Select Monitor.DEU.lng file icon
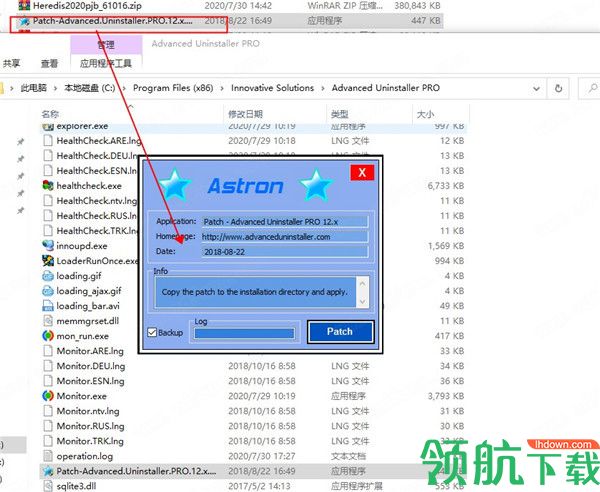Screen dimensions: 600x492 (47, 366)
